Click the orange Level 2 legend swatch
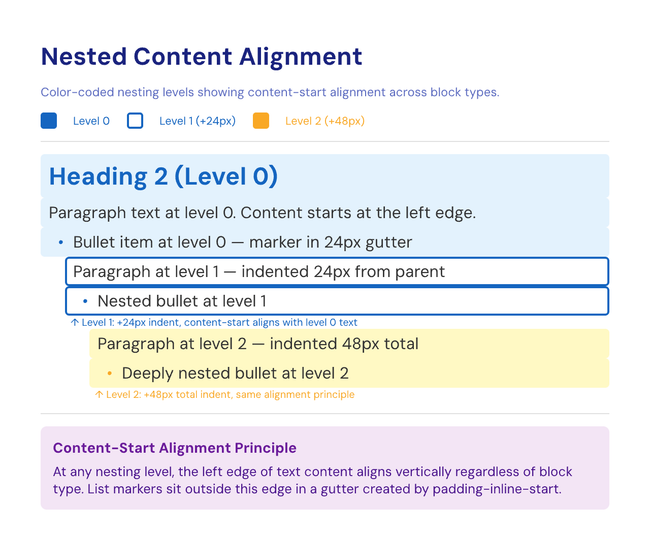Screen dimensions: 650x550 tap(261, 121)
